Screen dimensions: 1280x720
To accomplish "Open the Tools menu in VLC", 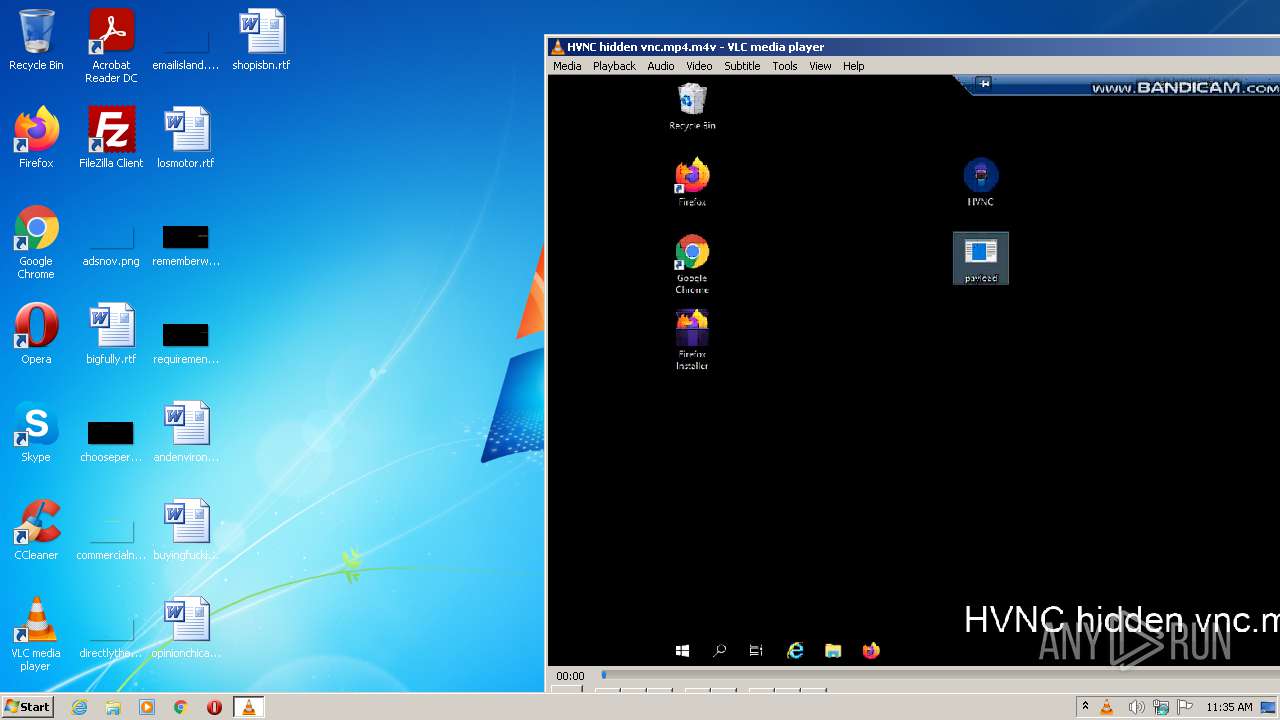I will [785, 66].
